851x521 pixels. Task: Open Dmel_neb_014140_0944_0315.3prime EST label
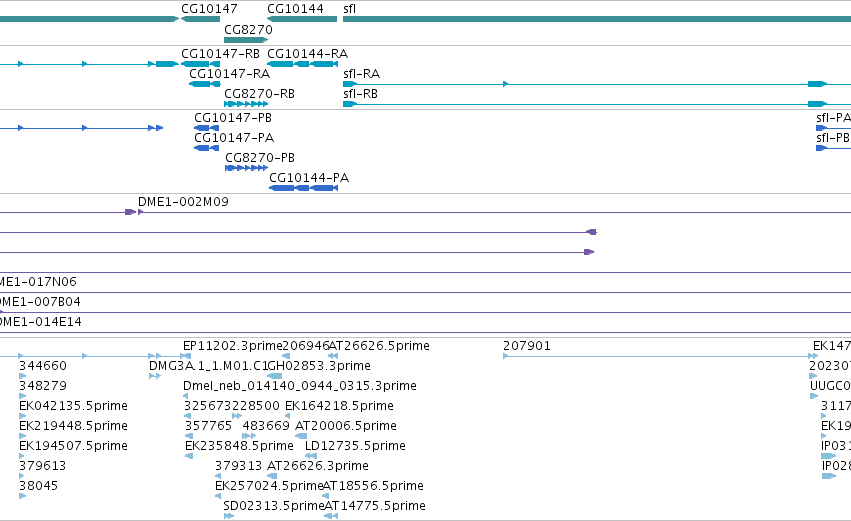click(300, 386)
